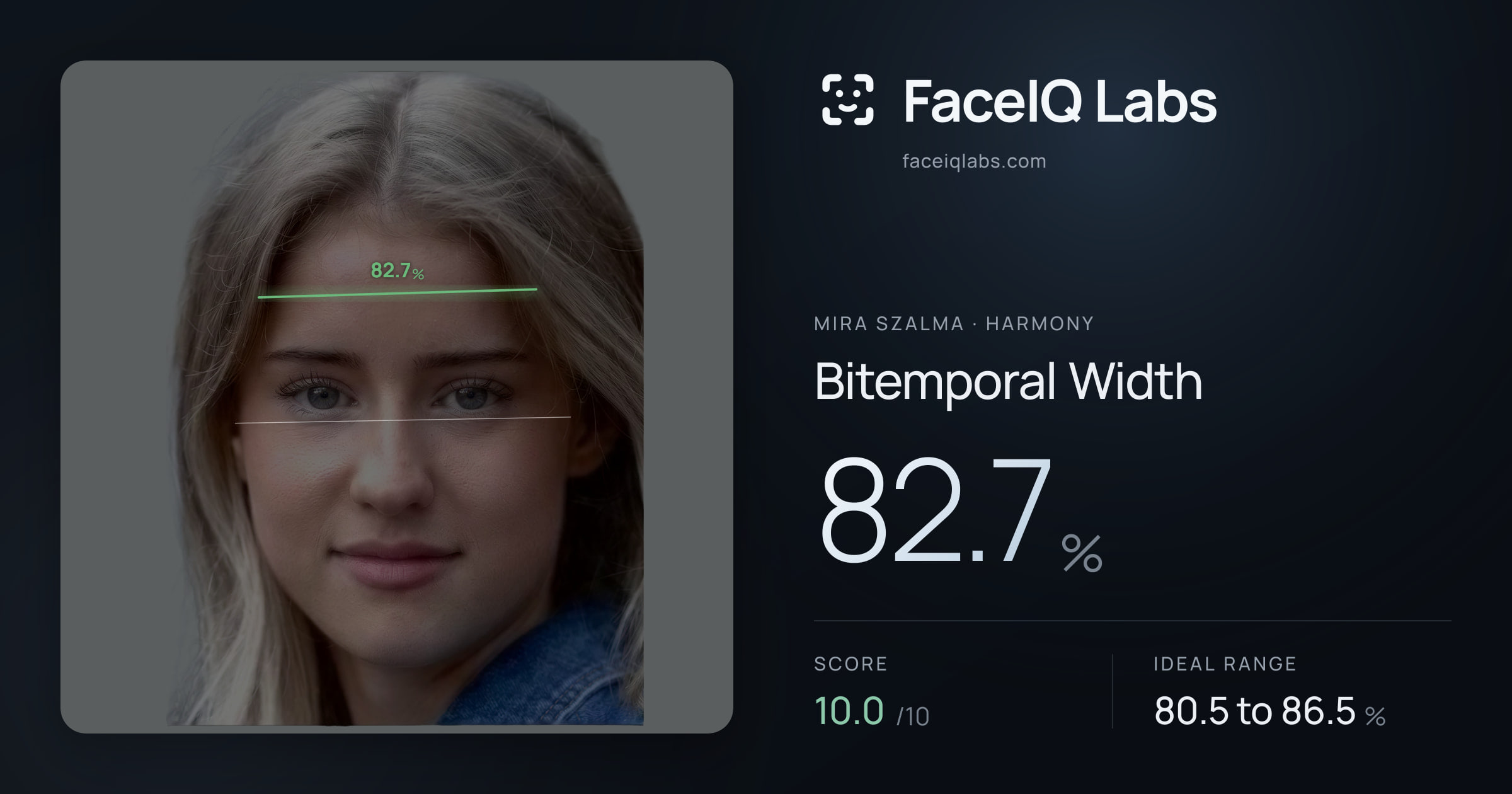The height and width of the screenshot is (794, 1512).
Task: Open the faceiqlabs.com link
Action: pyautogui.click(x=974, y=161)
